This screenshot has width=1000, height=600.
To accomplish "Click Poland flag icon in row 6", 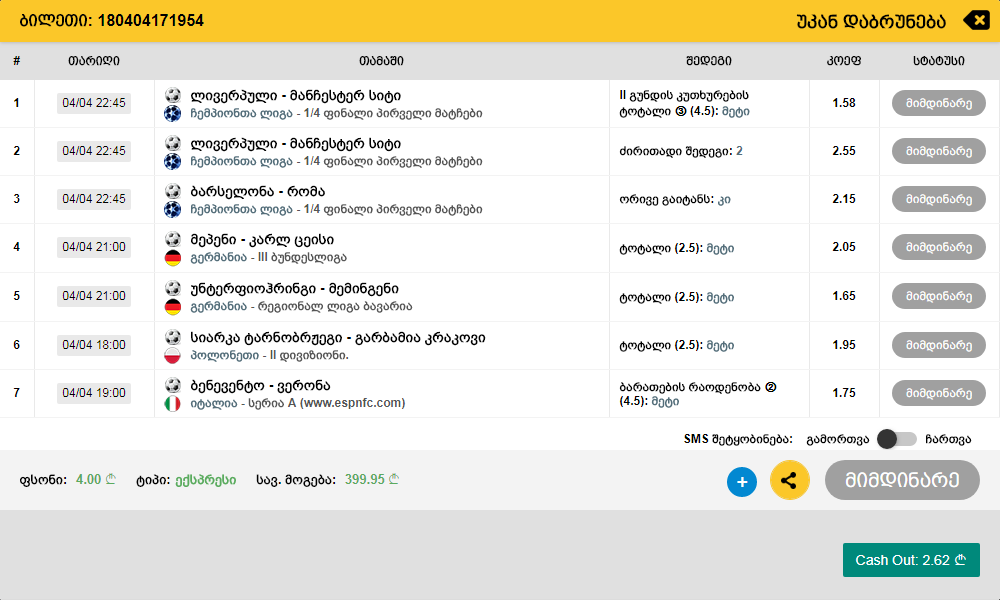I will tap(173, 355).
